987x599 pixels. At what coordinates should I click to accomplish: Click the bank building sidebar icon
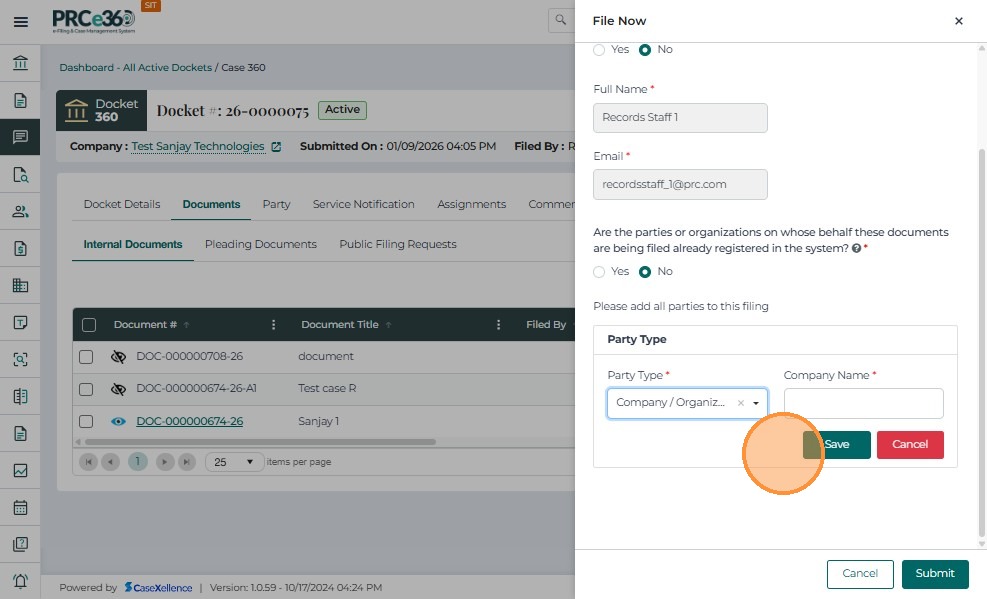pyautogui.click(x=20, y=64)
